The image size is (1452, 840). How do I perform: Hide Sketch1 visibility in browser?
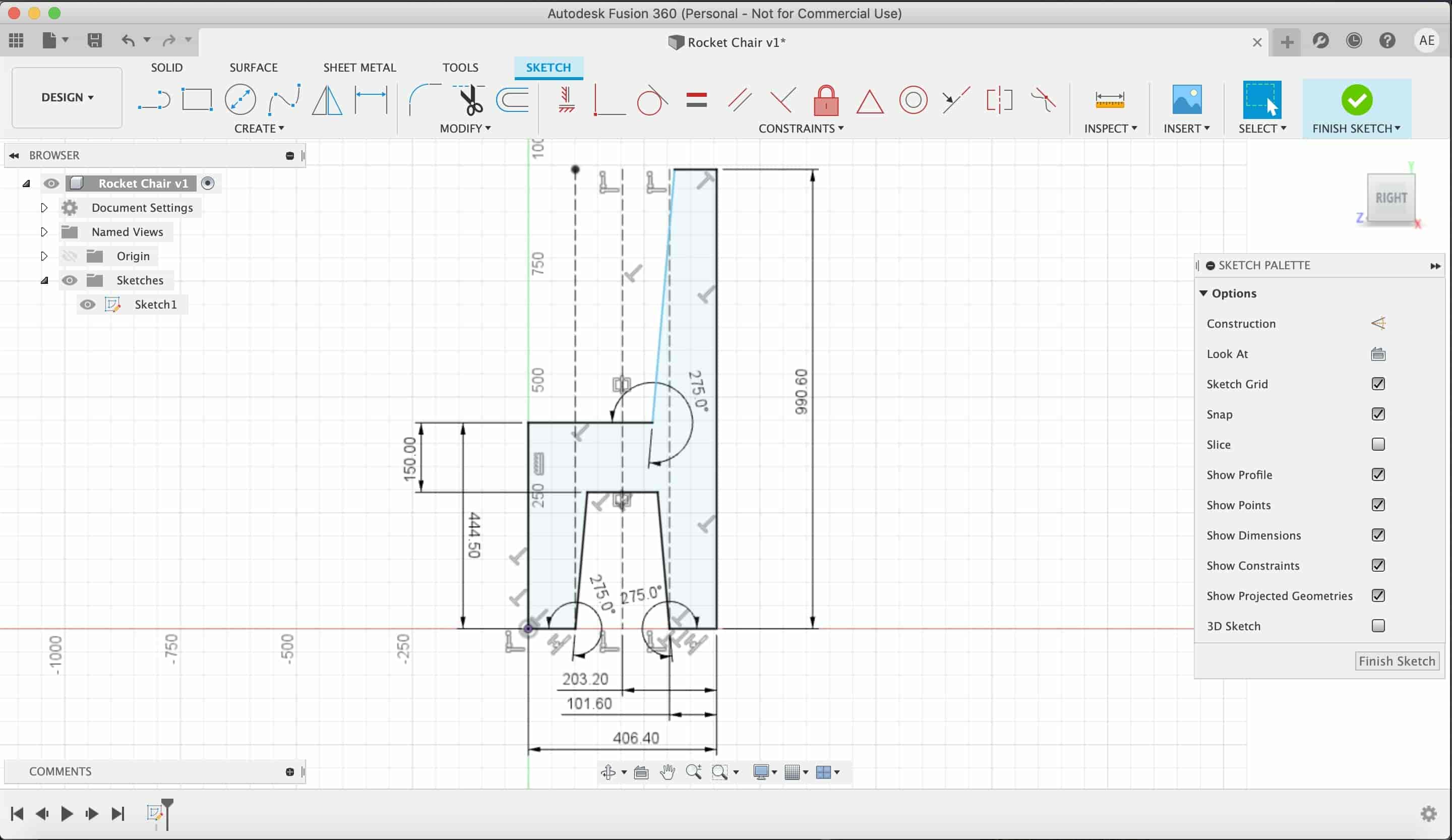pos(89,304)
